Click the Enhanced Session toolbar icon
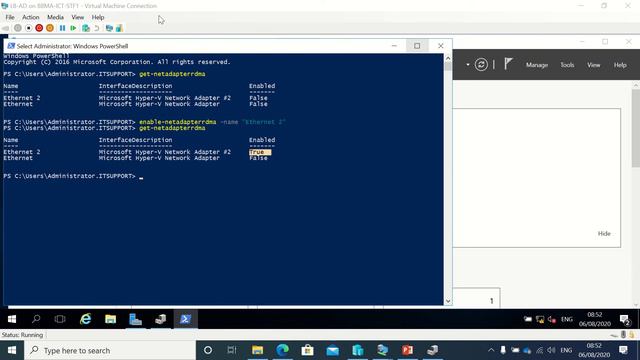This screenshot has width=640, height=360. click(109, 28)
